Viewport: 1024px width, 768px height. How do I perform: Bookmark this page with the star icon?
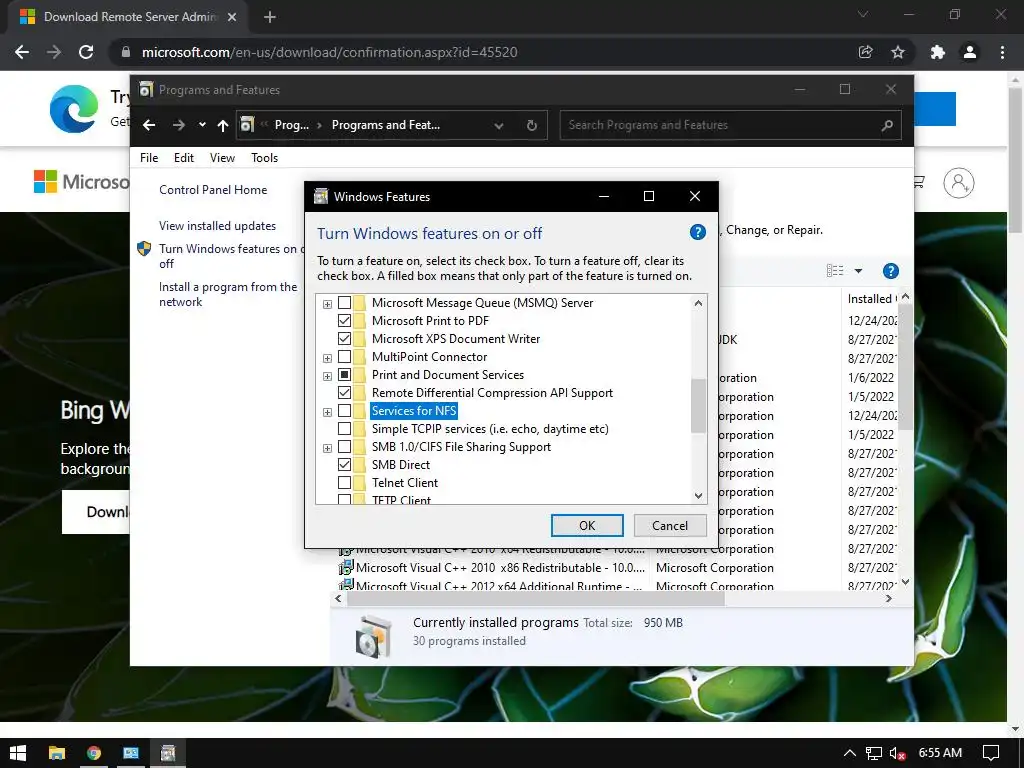click(898, 52)
